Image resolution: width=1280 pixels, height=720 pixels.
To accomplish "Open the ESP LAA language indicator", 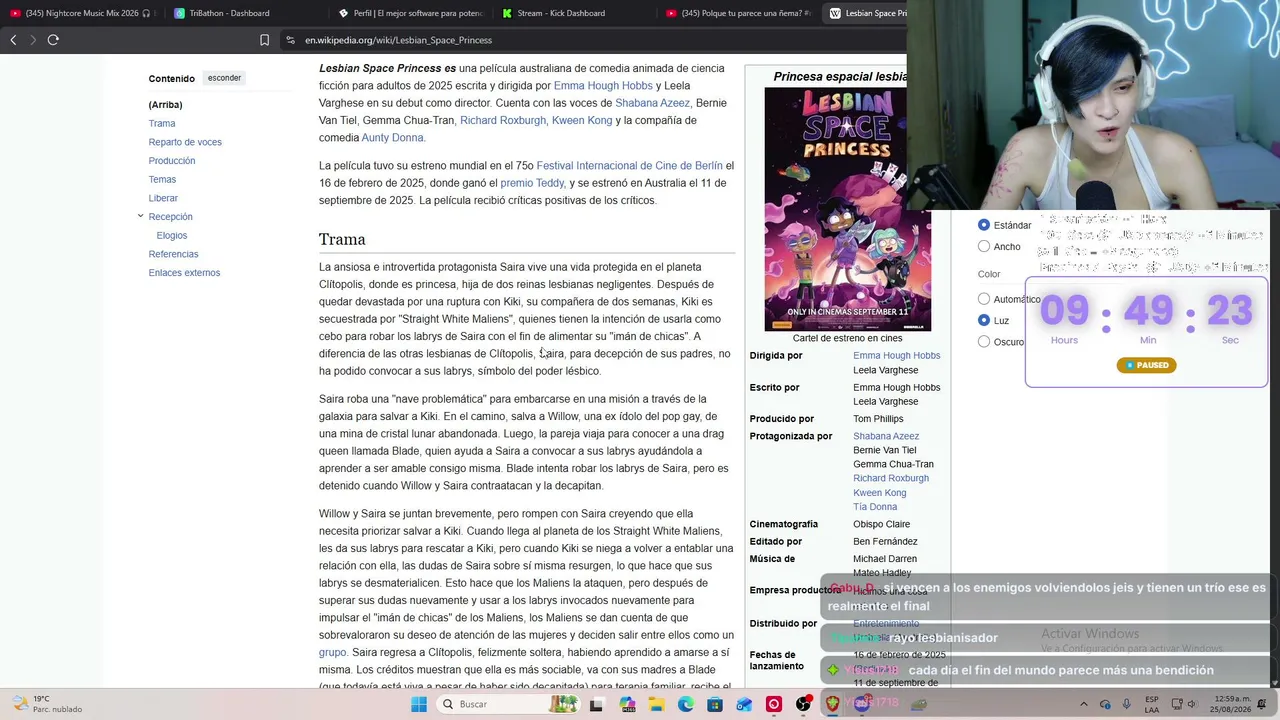I will [x=1152, y=704].
